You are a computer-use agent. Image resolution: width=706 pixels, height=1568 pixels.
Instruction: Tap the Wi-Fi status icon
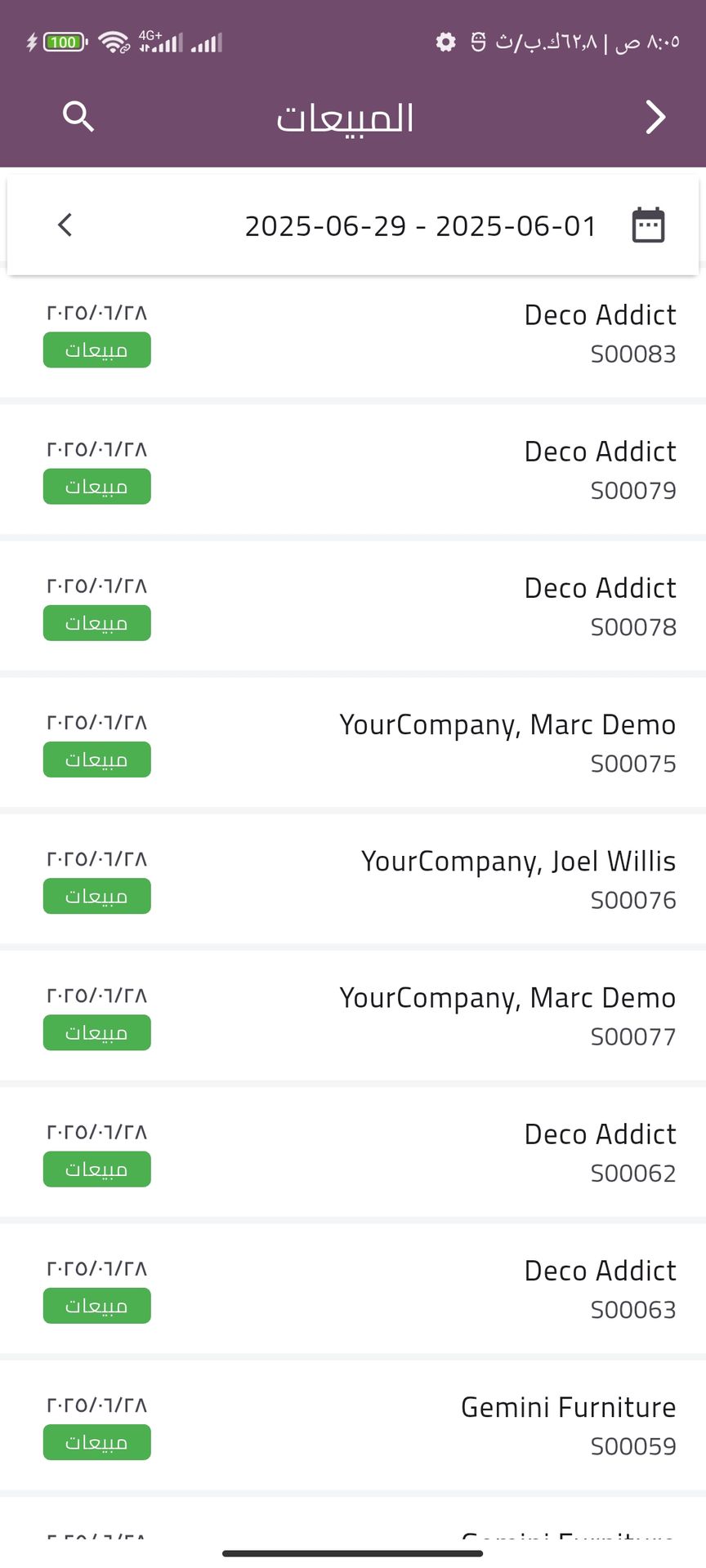tap(114, 42)
